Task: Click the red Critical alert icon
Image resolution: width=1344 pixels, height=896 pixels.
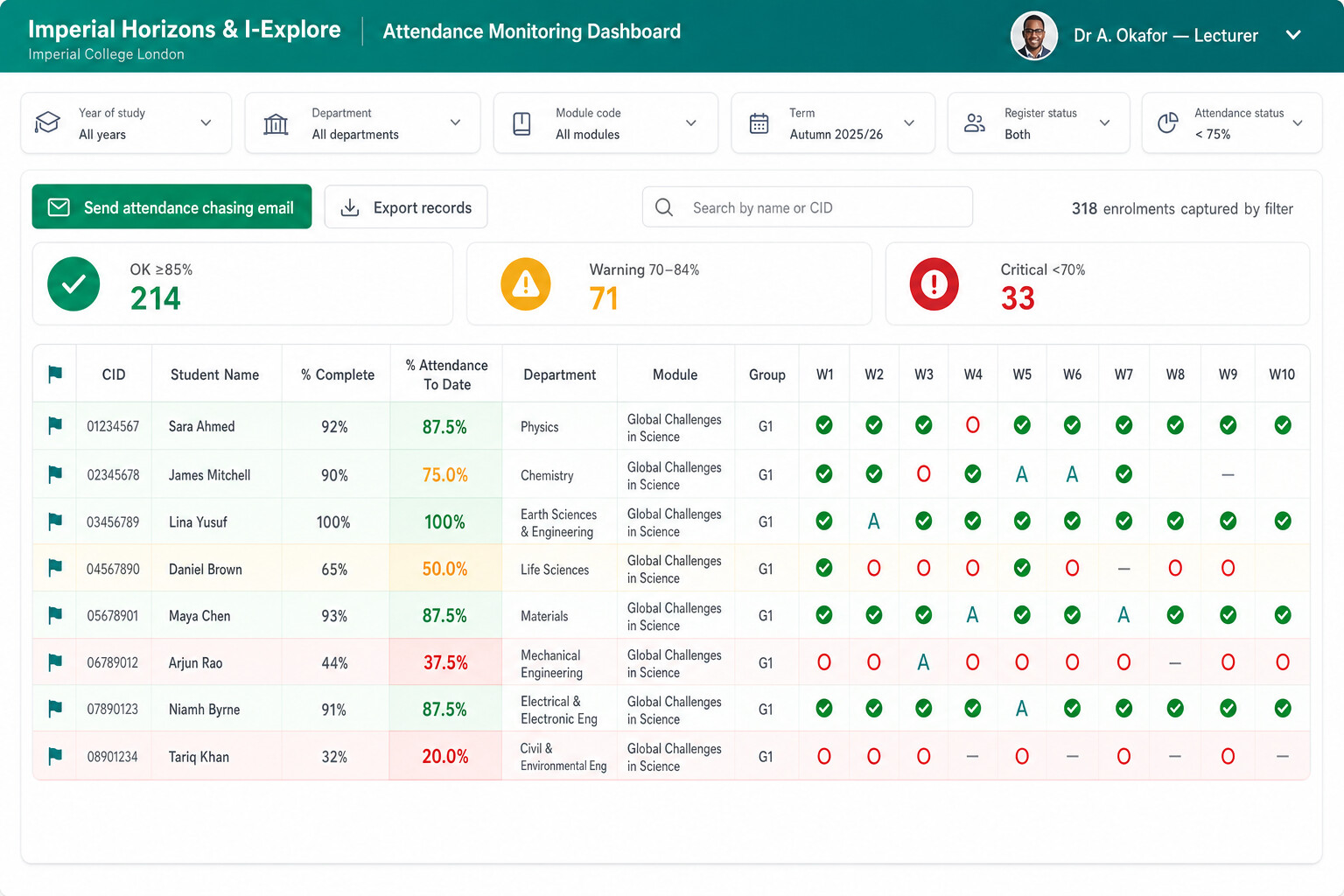Action: click(x=934, y=284)
